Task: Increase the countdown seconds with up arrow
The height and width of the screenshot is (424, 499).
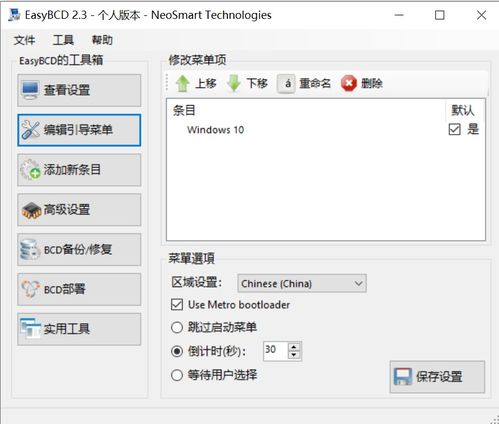Action: (x=294, y=347)
